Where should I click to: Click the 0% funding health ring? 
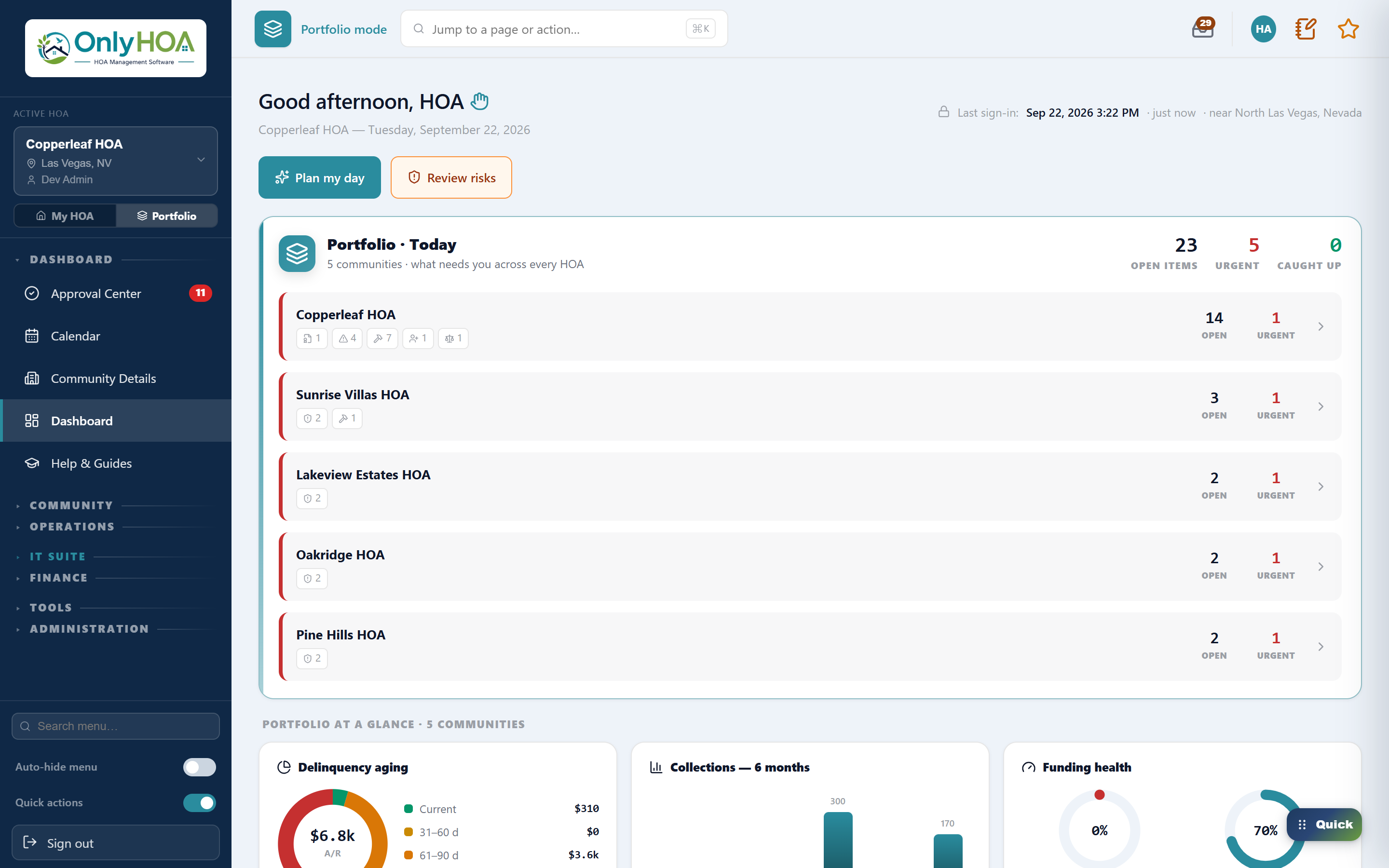pyautogui.click(x=1099, y=829)
